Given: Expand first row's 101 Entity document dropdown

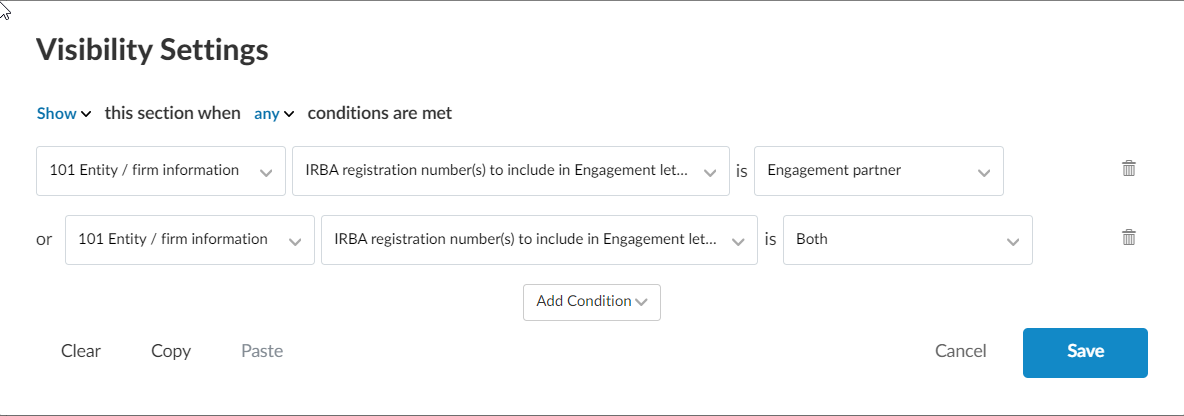Looking at the screenshot, I should 160,171.
